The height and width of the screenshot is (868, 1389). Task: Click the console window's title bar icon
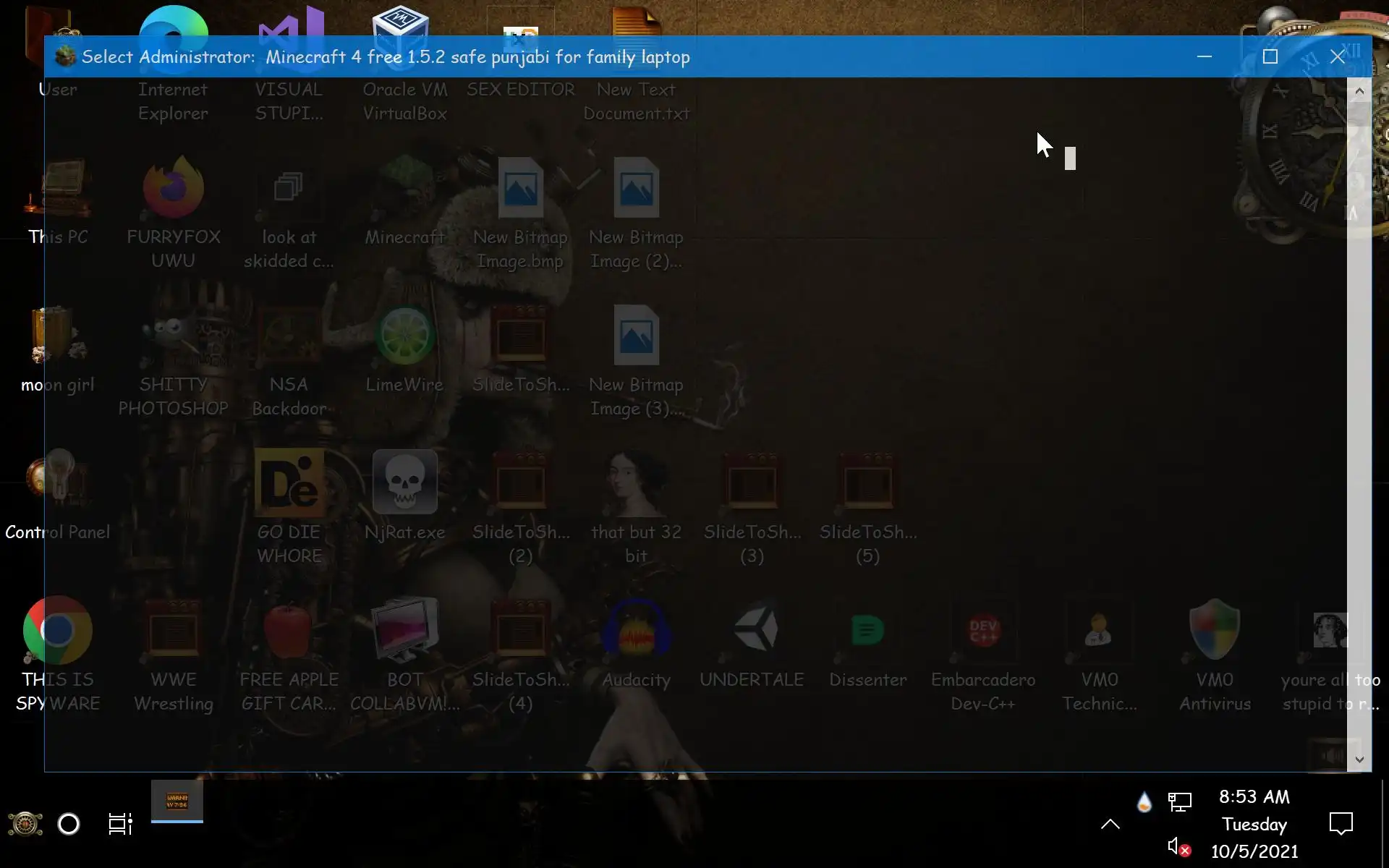(x=65, y=56)
